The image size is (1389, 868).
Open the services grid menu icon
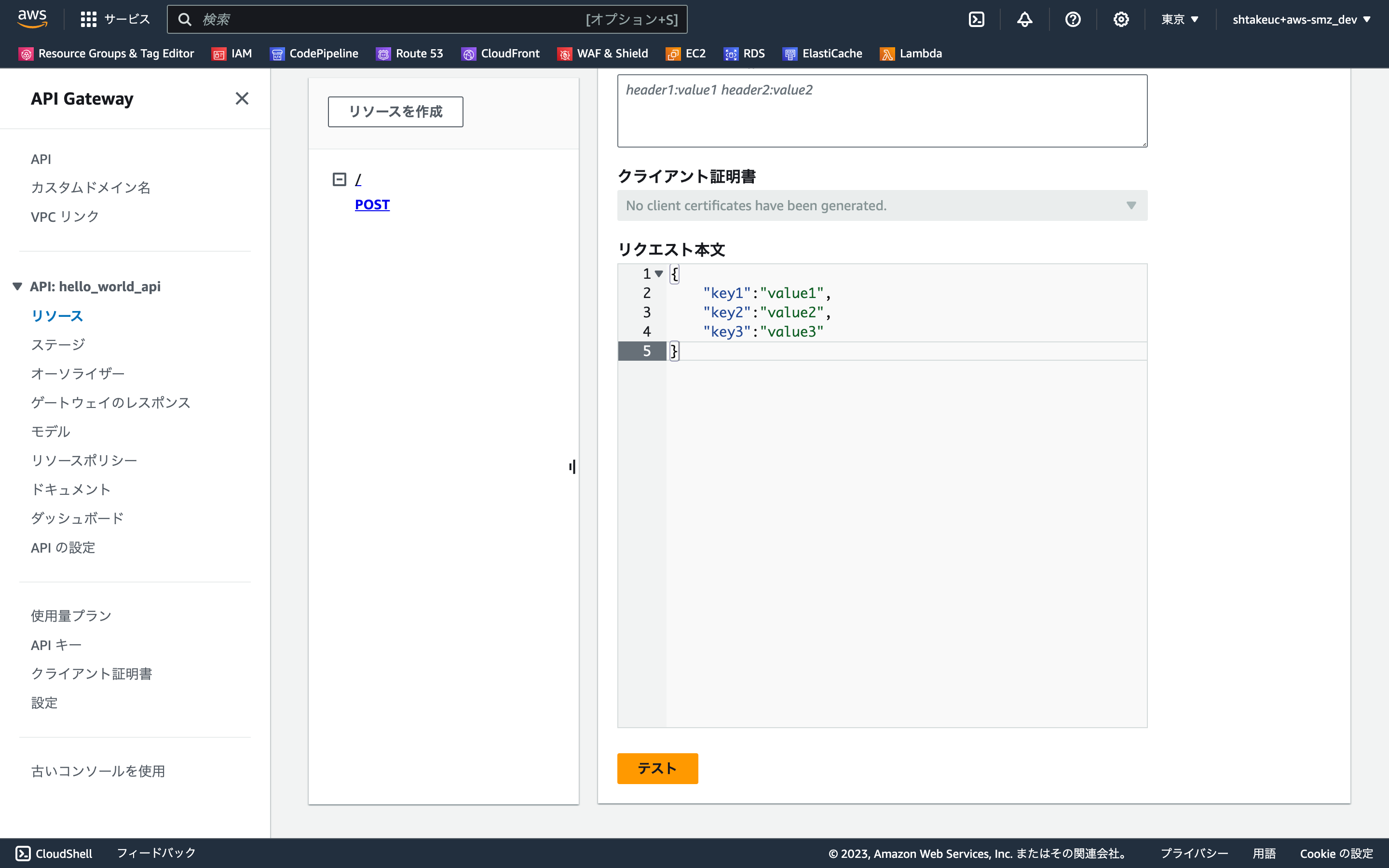click(88, 19)
